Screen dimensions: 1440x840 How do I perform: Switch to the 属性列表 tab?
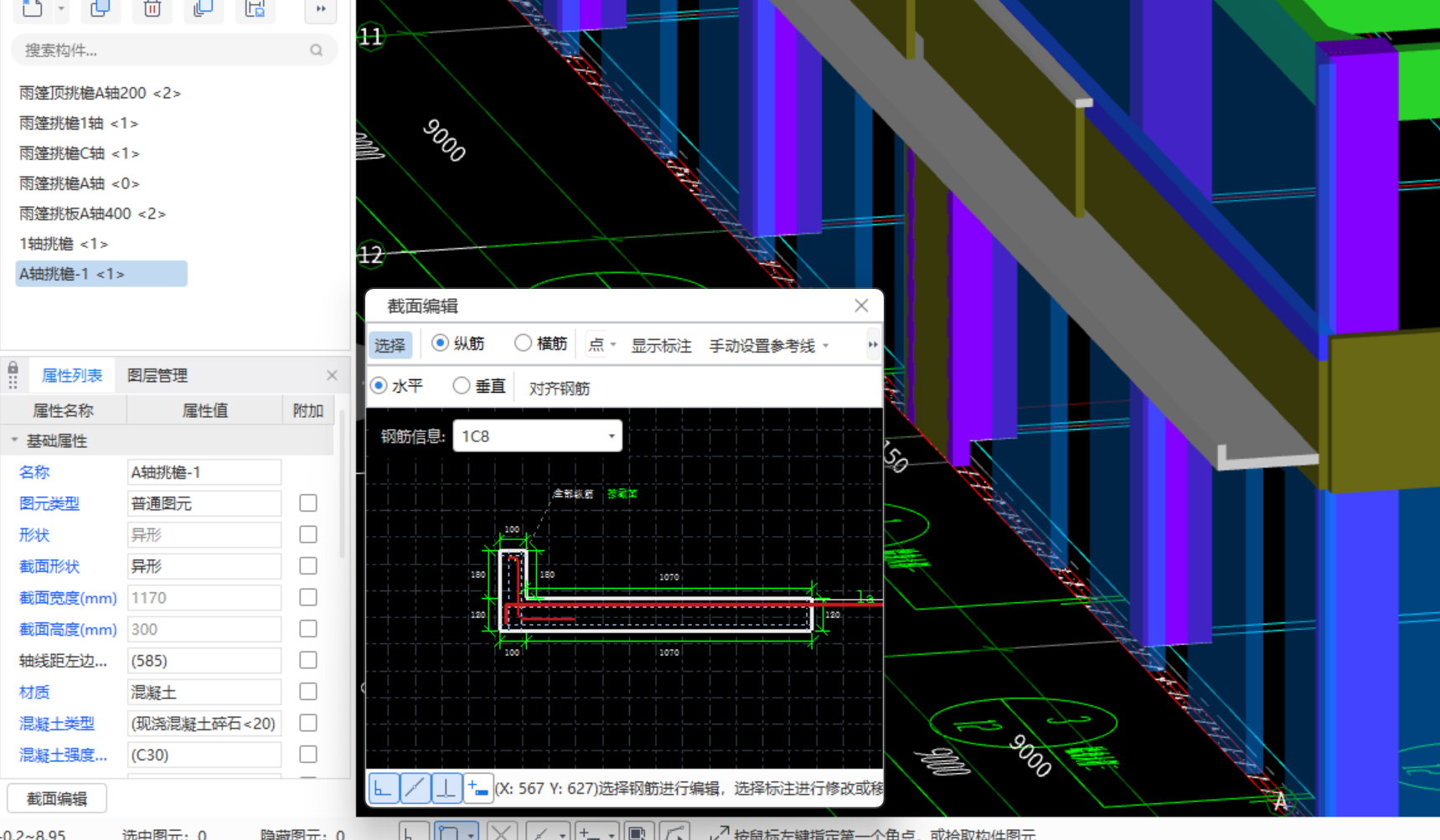72,375
